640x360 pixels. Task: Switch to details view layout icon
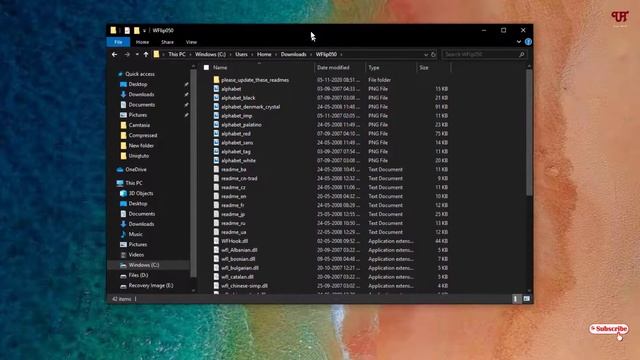coord(516,299)
